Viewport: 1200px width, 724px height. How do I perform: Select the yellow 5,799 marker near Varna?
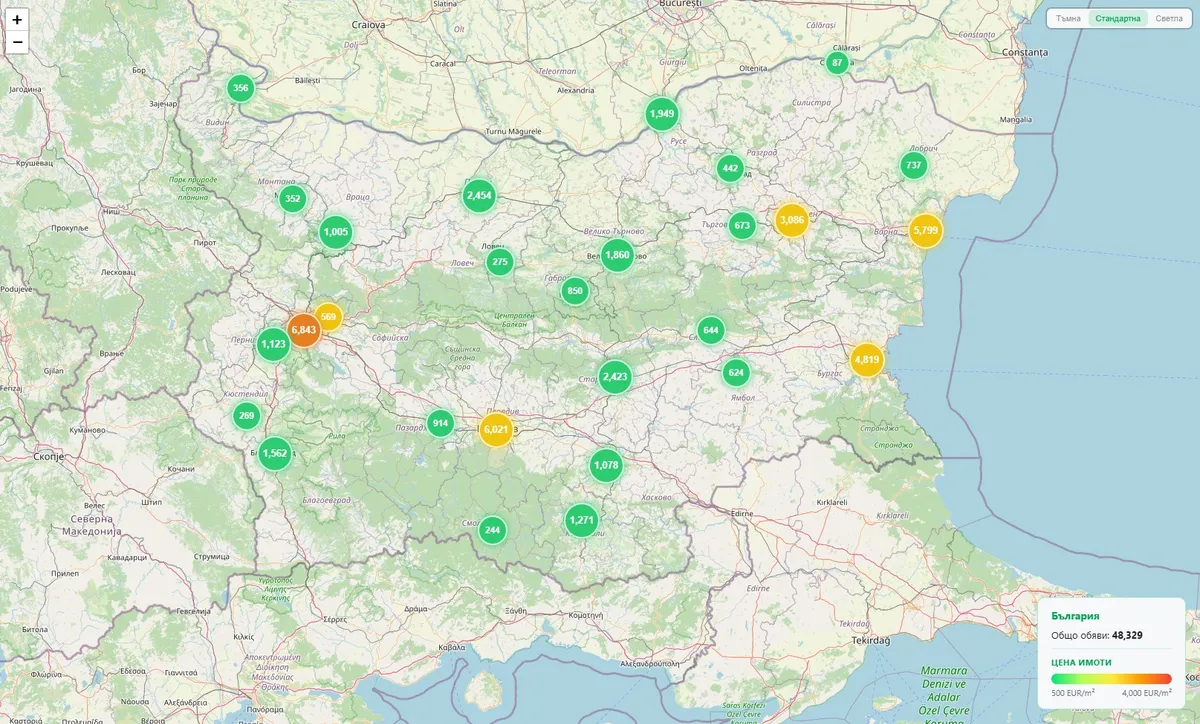pyautogui.click(x=925, y=232)
